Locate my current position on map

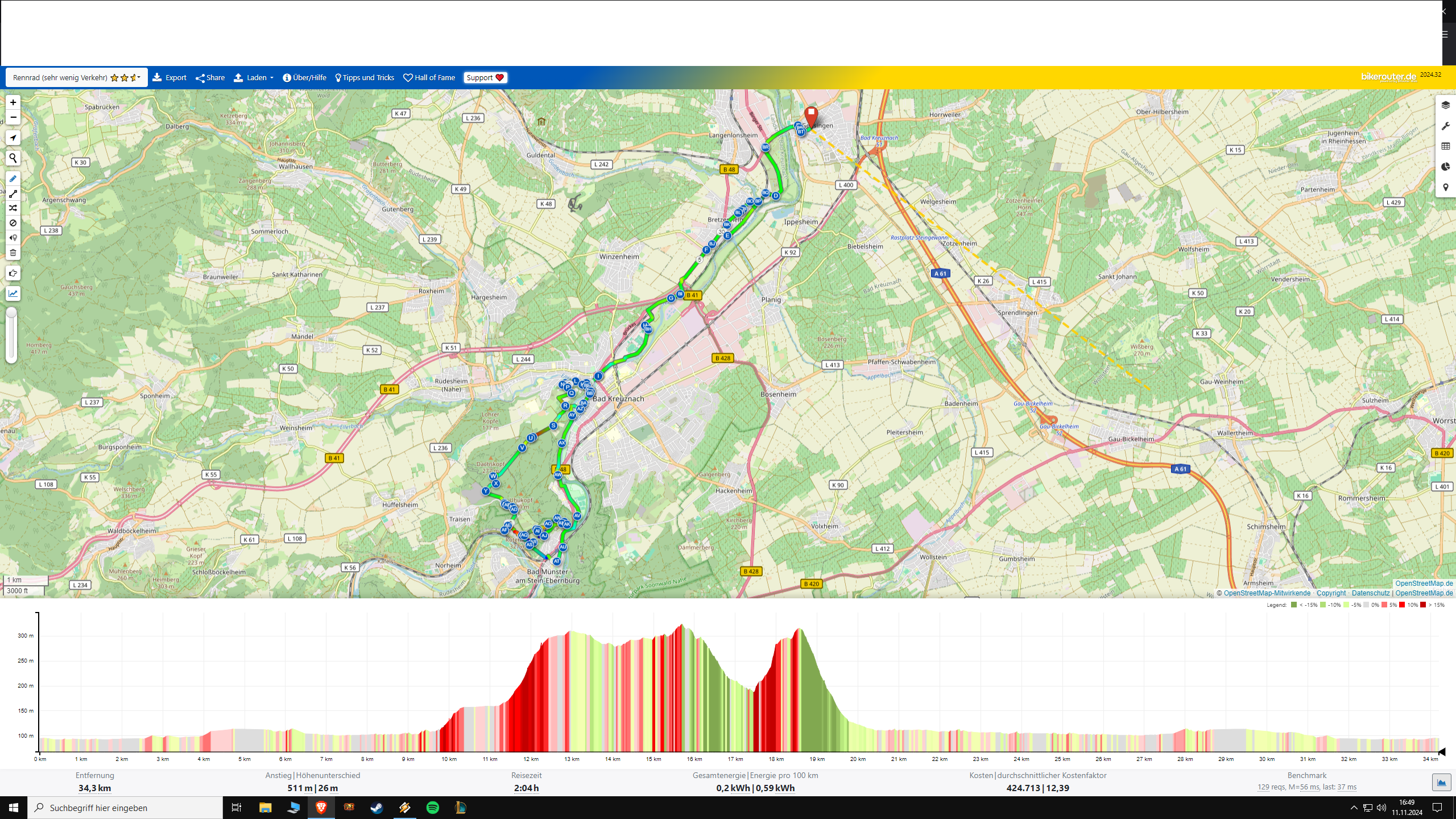click(13, 138)
